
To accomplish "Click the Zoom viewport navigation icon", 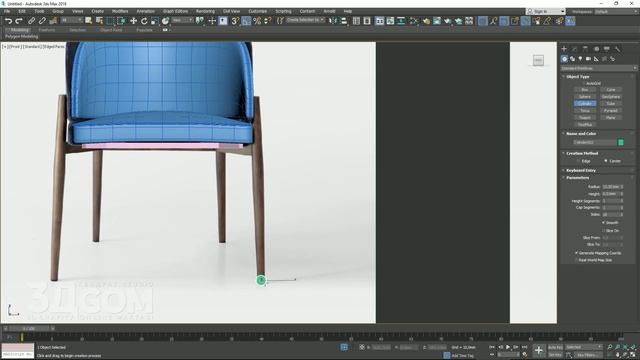I will (610, 347).
